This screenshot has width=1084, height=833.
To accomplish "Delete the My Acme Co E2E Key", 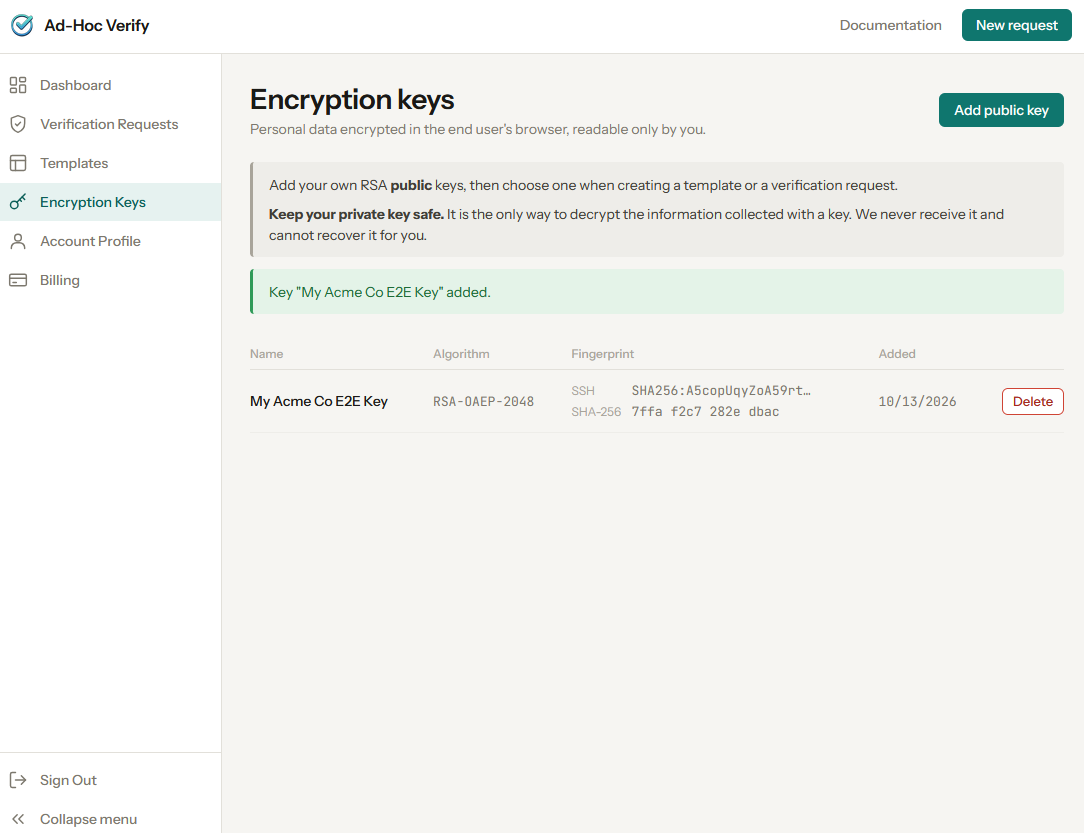I will coord(1033,402).
